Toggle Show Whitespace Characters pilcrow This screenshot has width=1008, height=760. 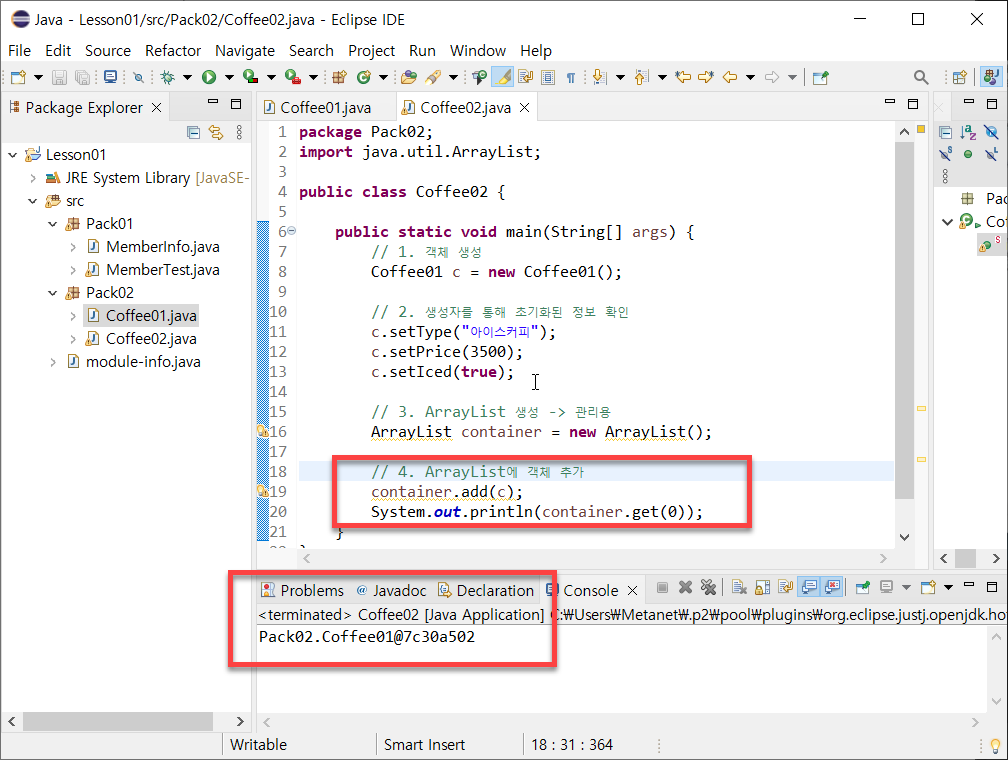coord(570,77)
